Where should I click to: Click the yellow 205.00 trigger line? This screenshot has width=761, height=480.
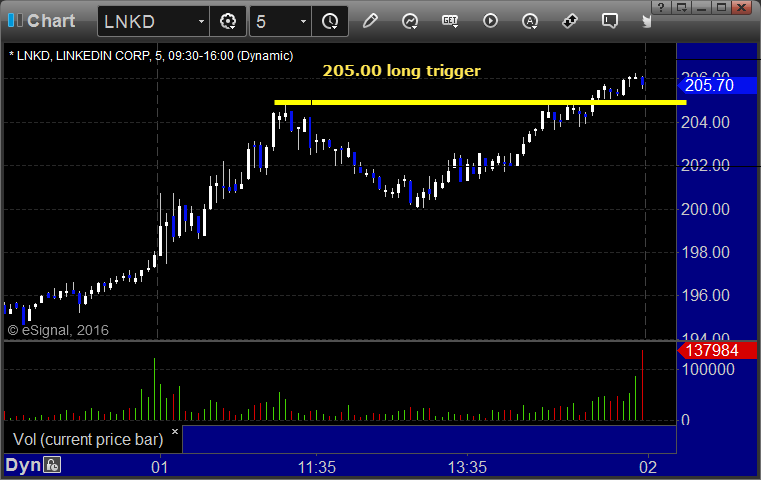point(480,102)
